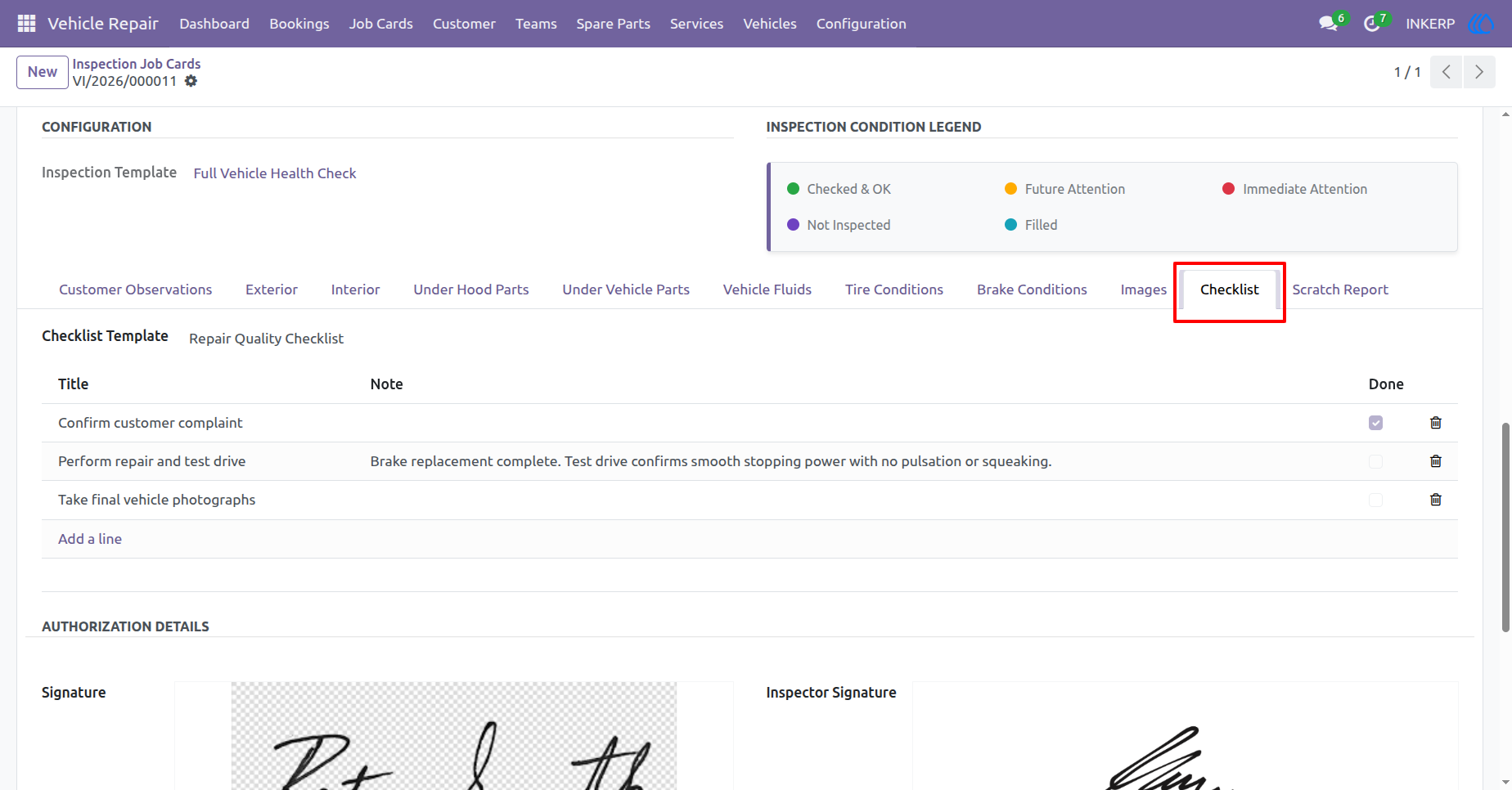
Task: Switch to the Interior tab
Action: tap(355, 290)
